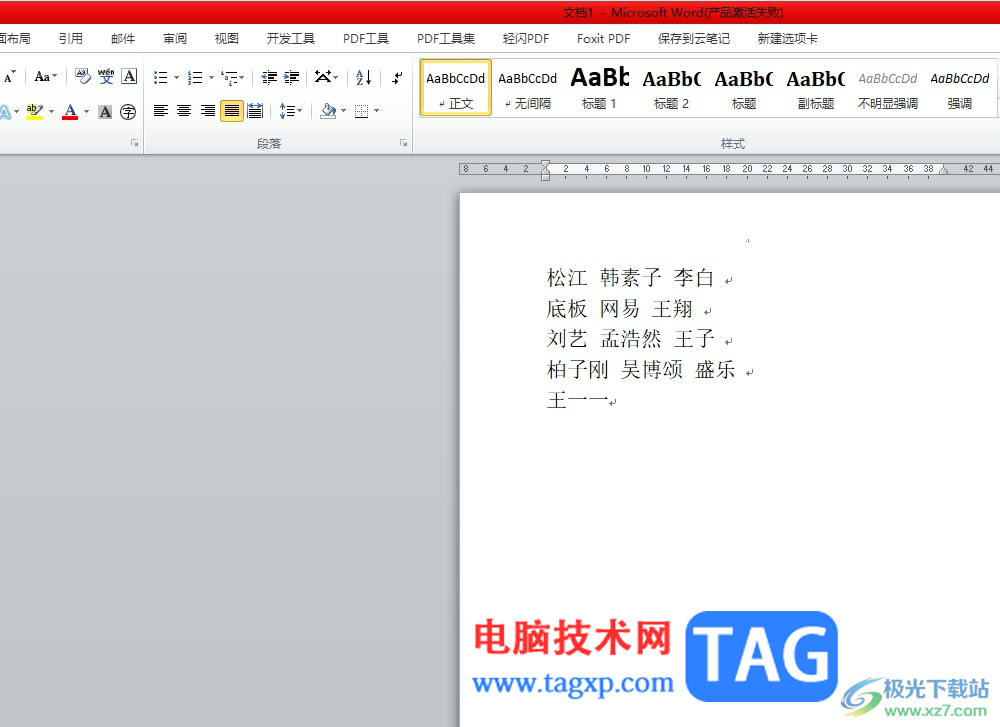This screenshot has height=727, width=1000.
Task: Select the 无间隔 style
Action: click(527, 88)
